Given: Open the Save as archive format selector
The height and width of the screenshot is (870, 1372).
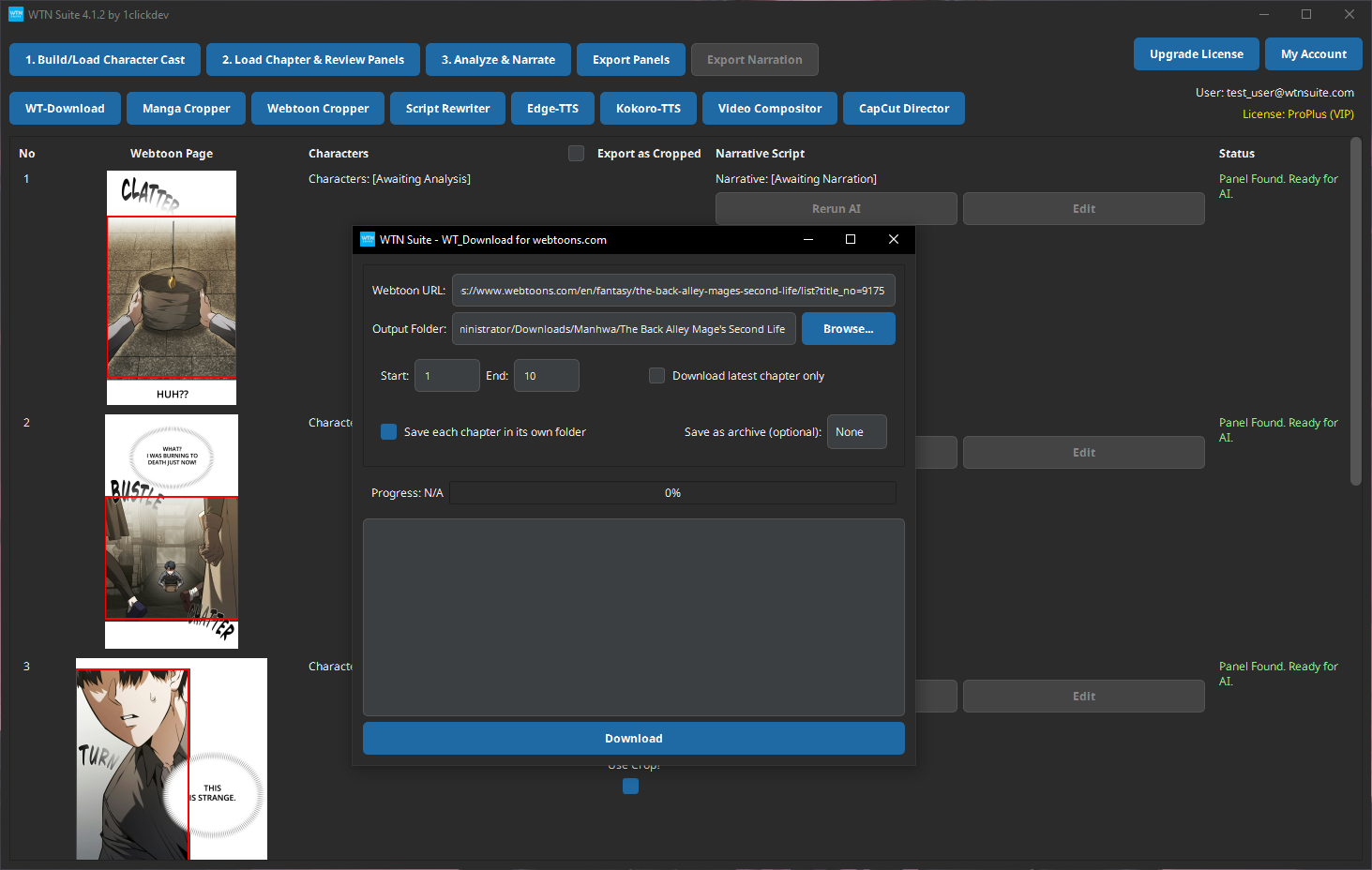Looking at the screenshot, I should coord(856,431).
